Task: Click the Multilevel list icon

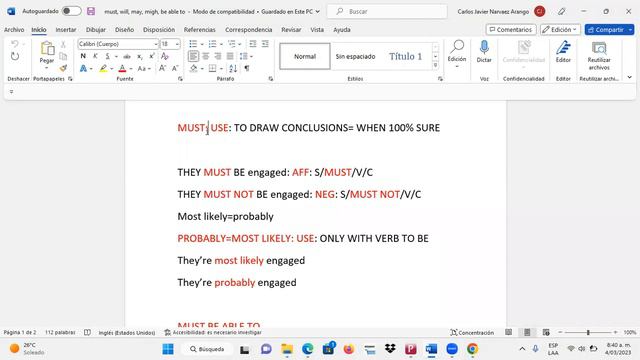Action: tap(231, 44)
